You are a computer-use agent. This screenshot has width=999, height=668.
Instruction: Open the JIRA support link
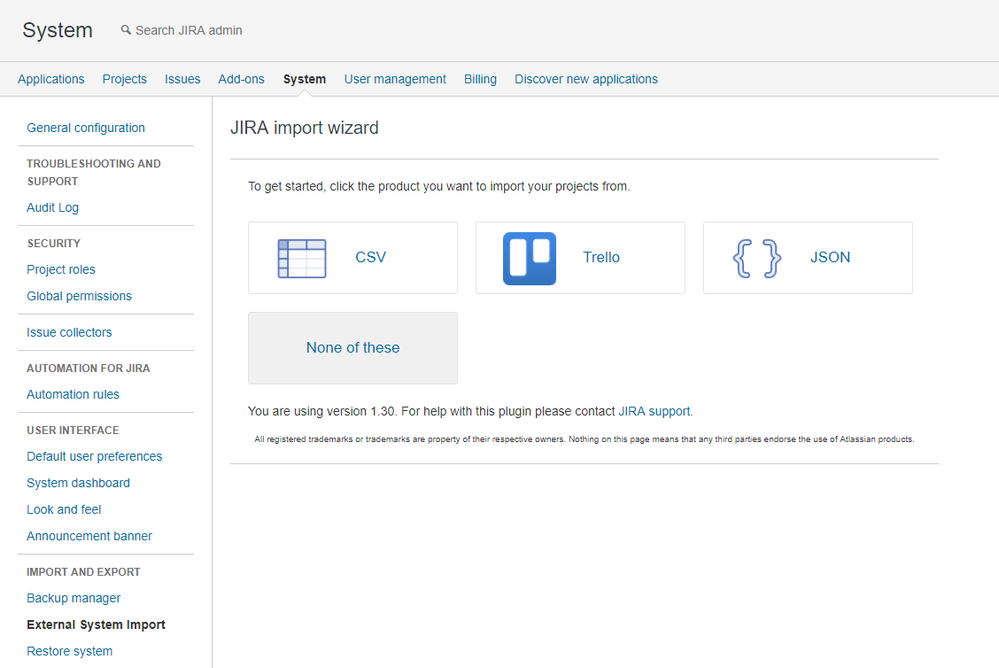coord(654,411)
